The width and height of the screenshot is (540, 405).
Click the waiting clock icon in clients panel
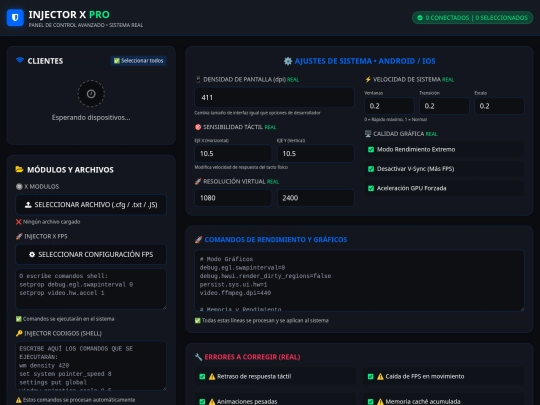[91, 94]
